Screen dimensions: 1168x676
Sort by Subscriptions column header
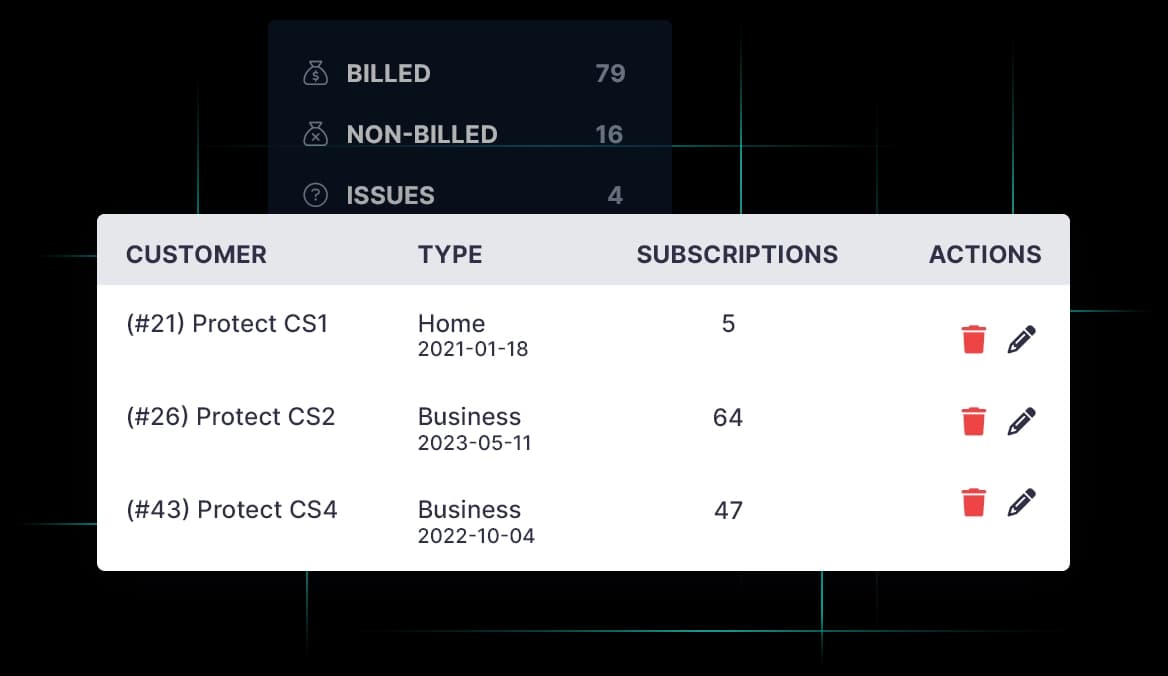click(737, 254)
